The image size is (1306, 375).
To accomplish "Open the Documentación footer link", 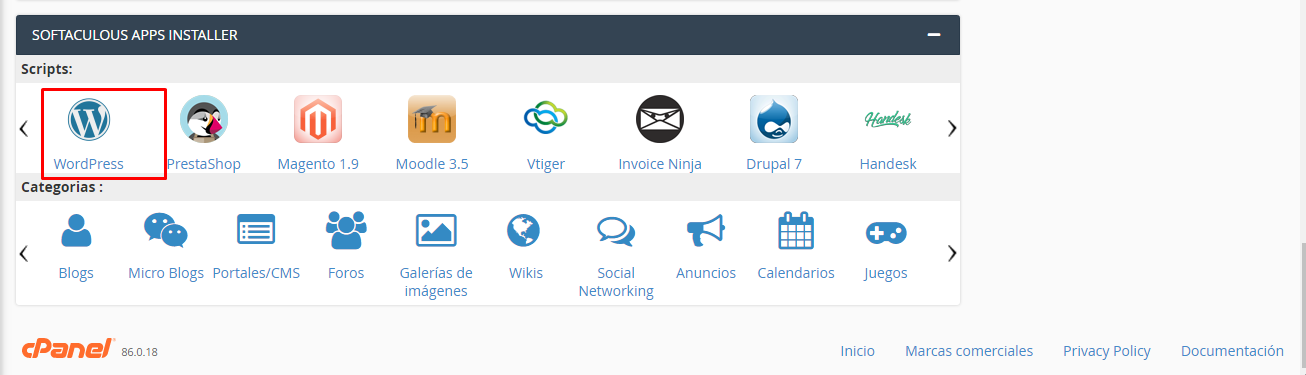I will tap(1232, 351).
